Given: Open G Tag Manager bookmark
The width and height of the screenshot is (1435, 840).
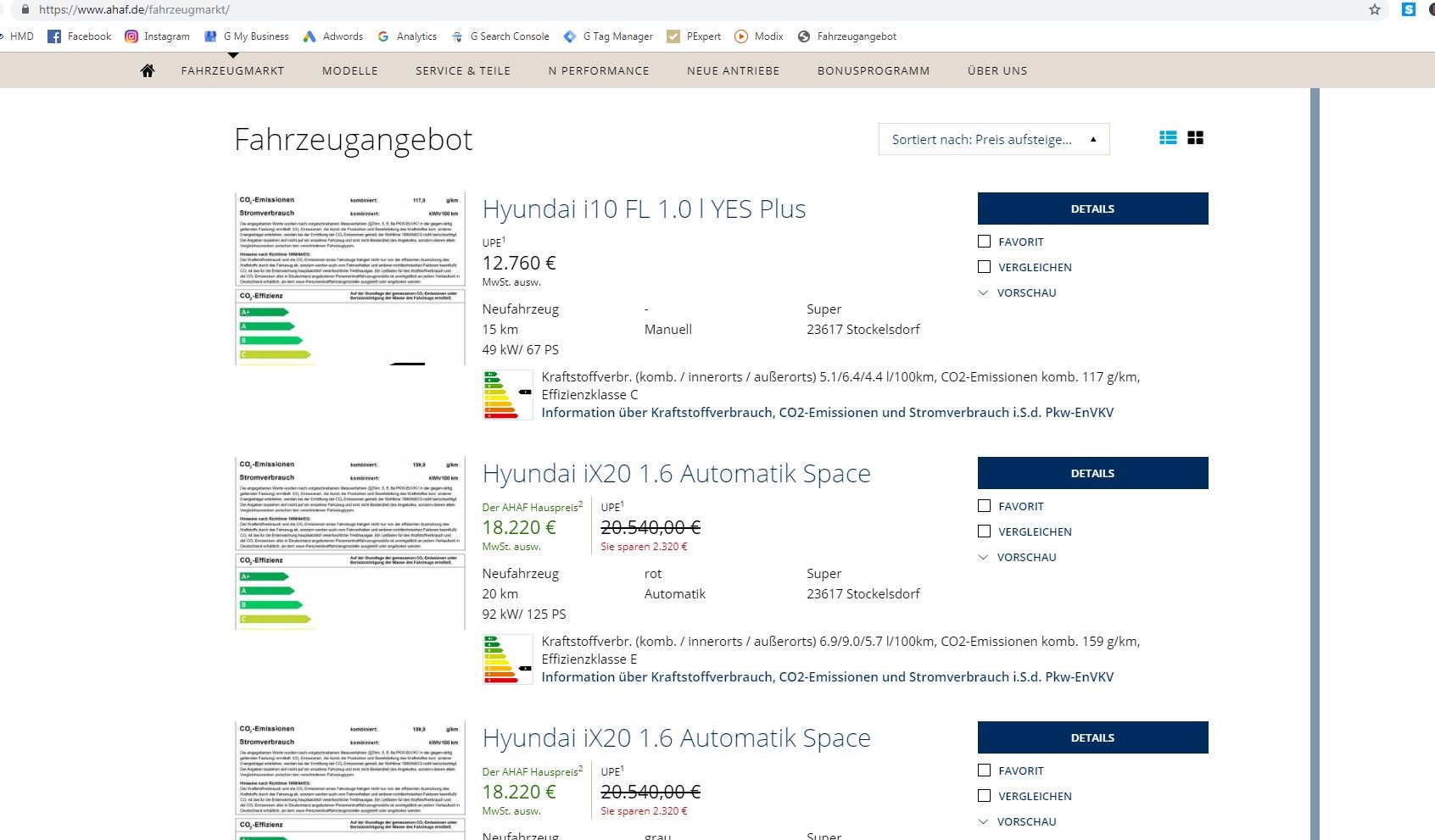Looking at the screenshot, I should pyautogui.click(x=608, y=36).
